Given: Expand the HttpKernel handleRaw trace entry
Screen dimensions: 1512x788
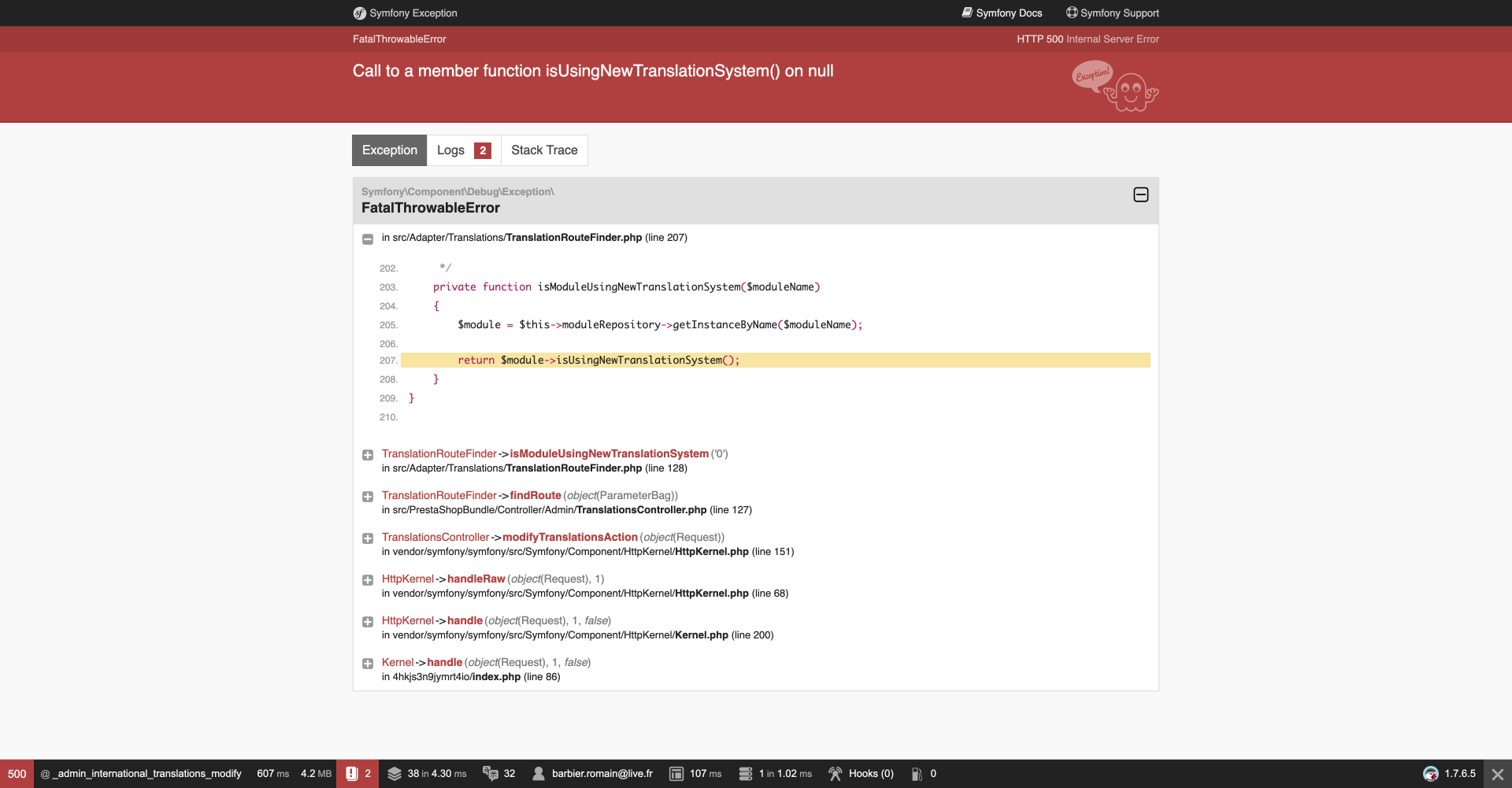Looking at the screenshot, I should coord(368,580).
